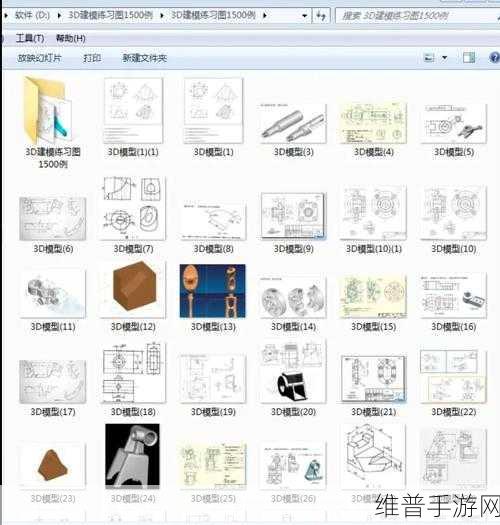
Task: Click the change view icon
Action: (x=429, y=58)
